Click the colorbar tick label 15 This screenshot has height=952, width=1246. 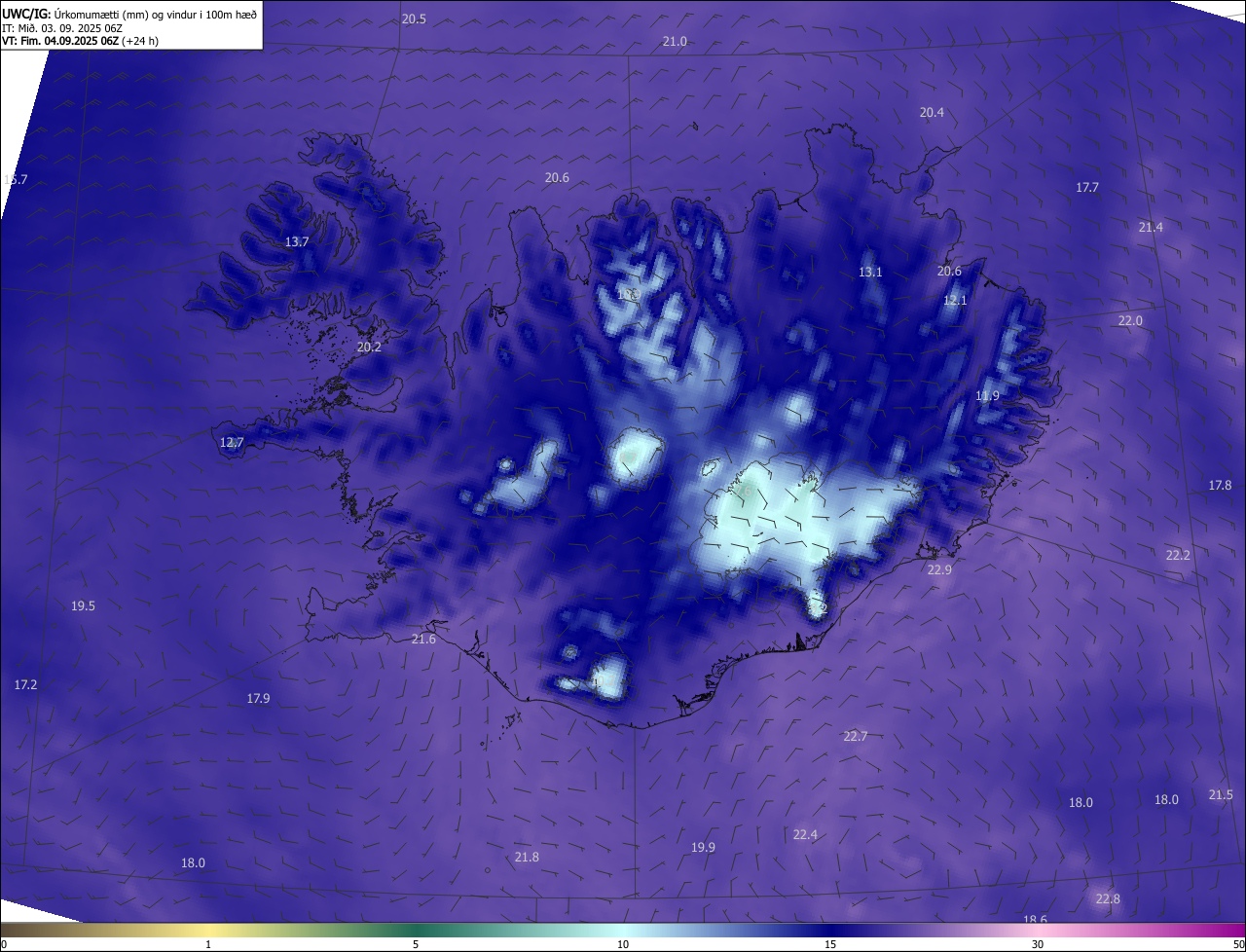point(830,944)
